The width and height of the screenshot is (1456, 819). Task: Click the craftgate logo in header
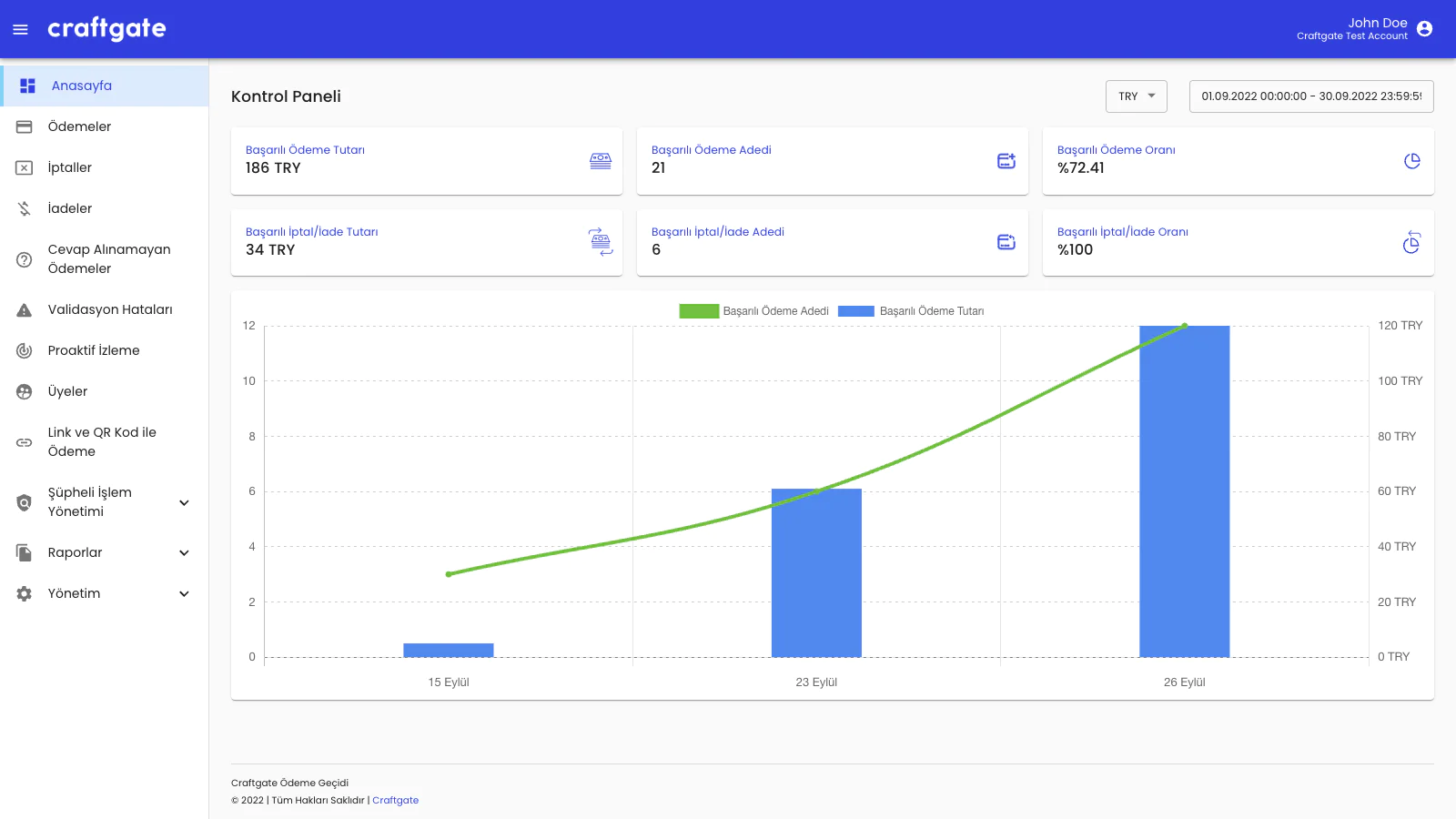coord(106,29)
